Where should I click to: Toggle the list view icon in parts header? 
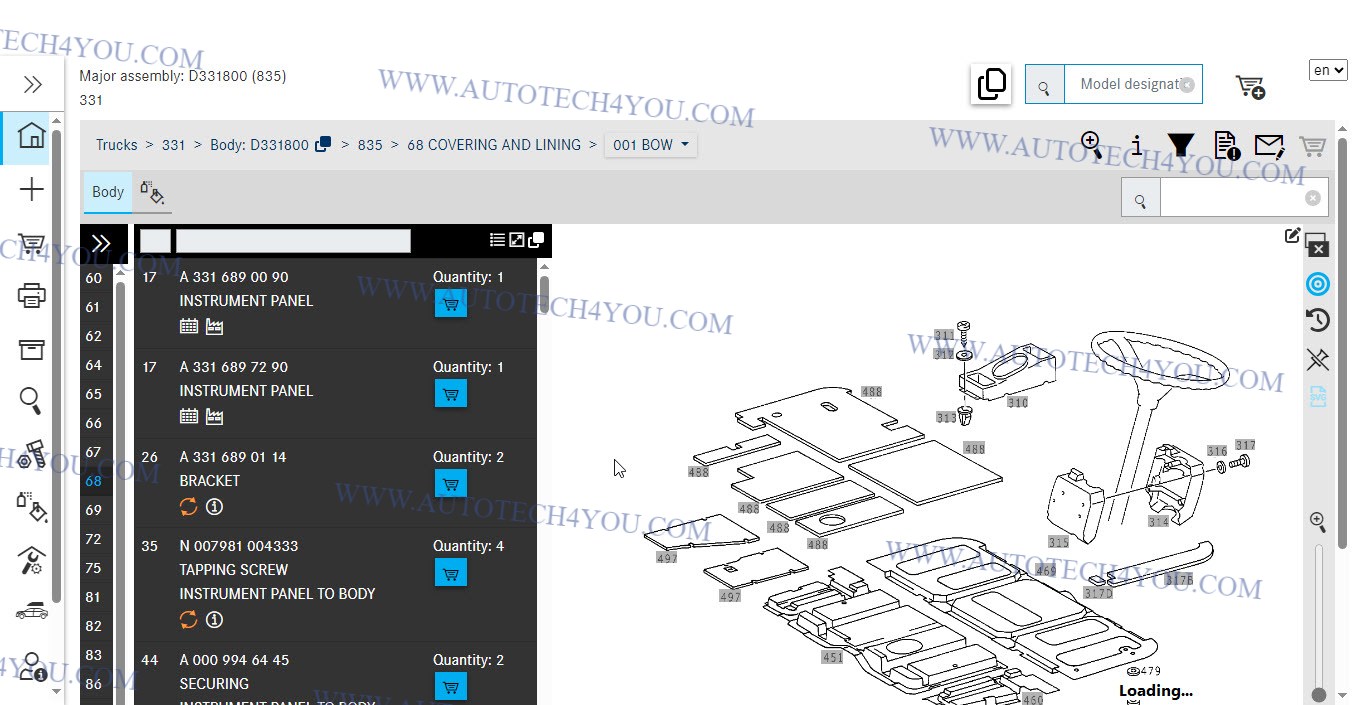[x=497, y=240]
